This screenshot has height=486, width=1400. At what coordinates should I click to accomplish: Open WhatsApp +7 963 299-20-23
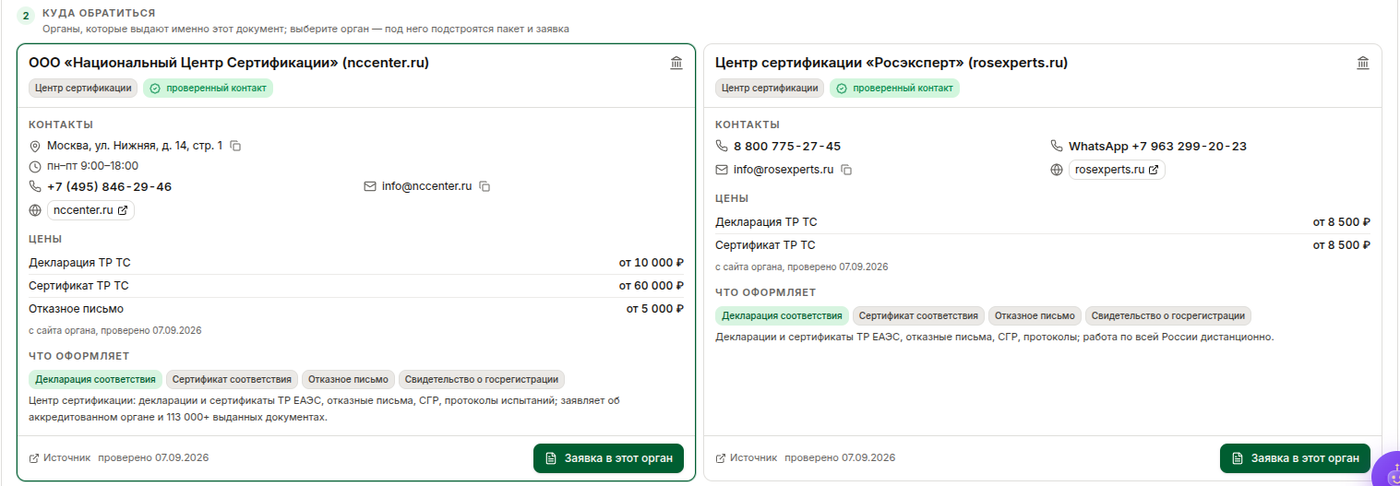(1157, 146)
